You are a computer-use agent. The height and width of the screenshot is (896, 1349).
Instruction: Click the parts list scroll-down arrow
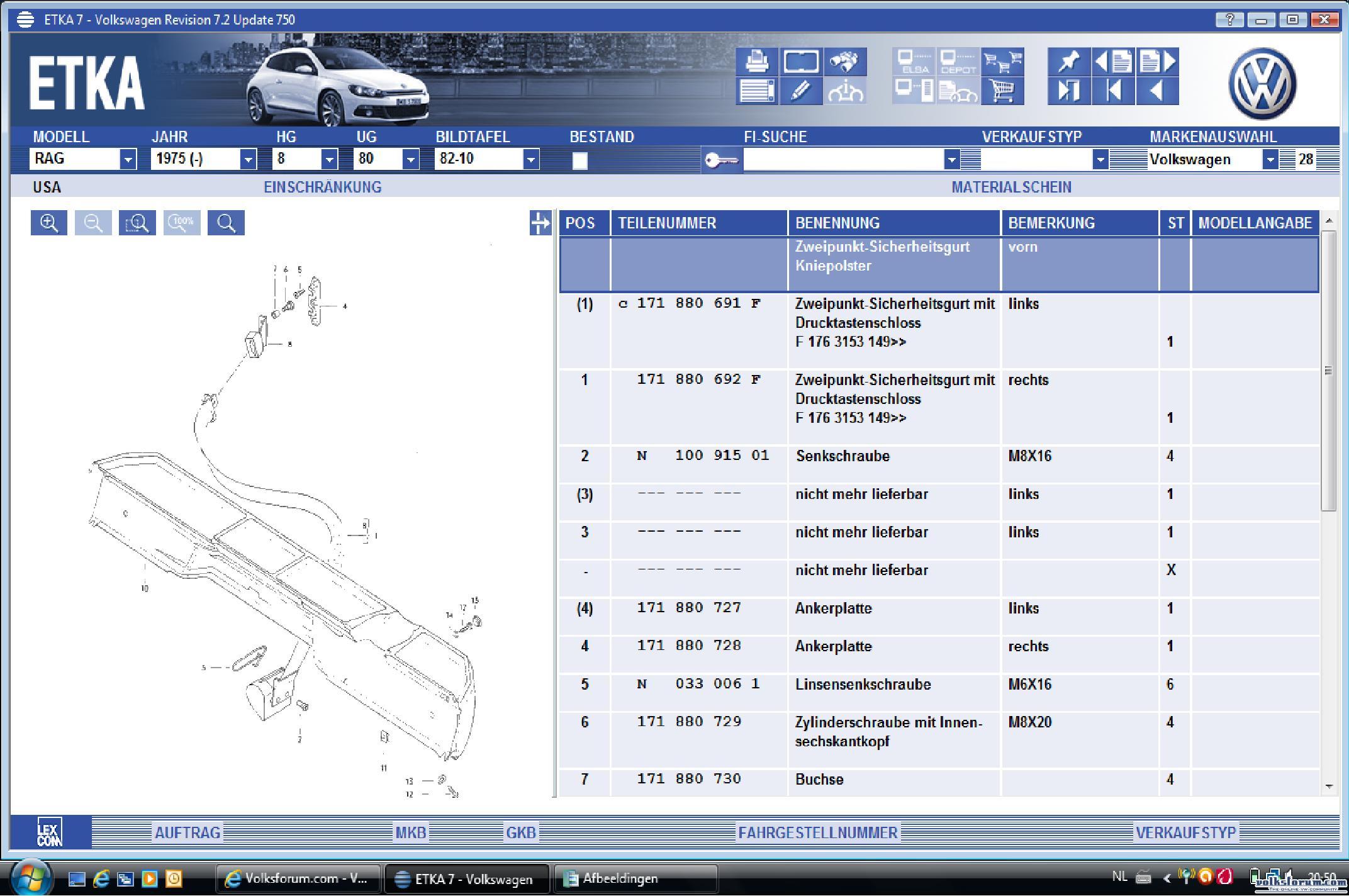click(x=1328, y=786)
